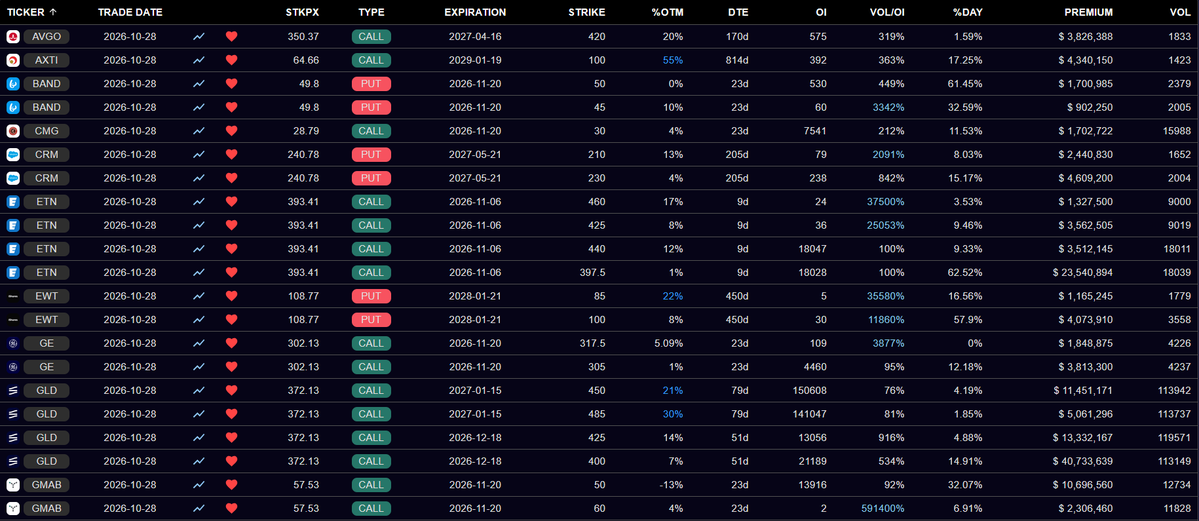The height and width of the screenshot is (521, 1199).
Task: Click the AXTI ticker badge
Action: 47,60
